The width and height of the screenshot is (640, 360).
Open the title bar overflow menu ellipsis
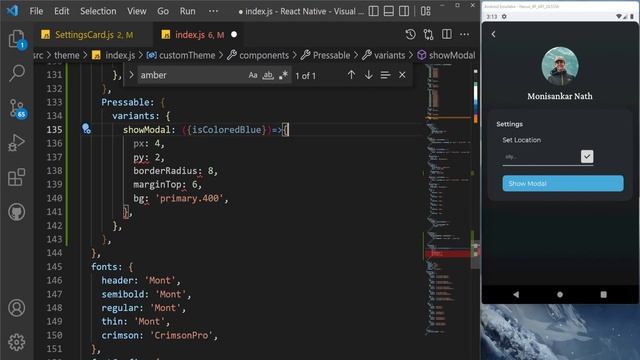(213, 11)
